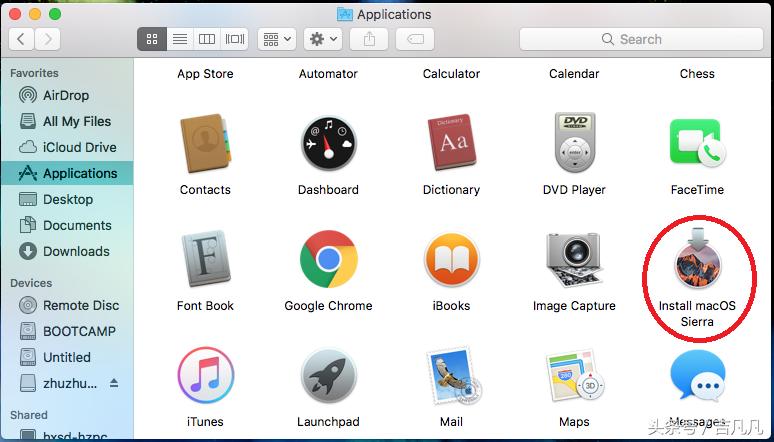The width and height of the screenshot is (774, 442).
Task: Select the Install macOS Sierra icon
Action: [x=697, y=259]
